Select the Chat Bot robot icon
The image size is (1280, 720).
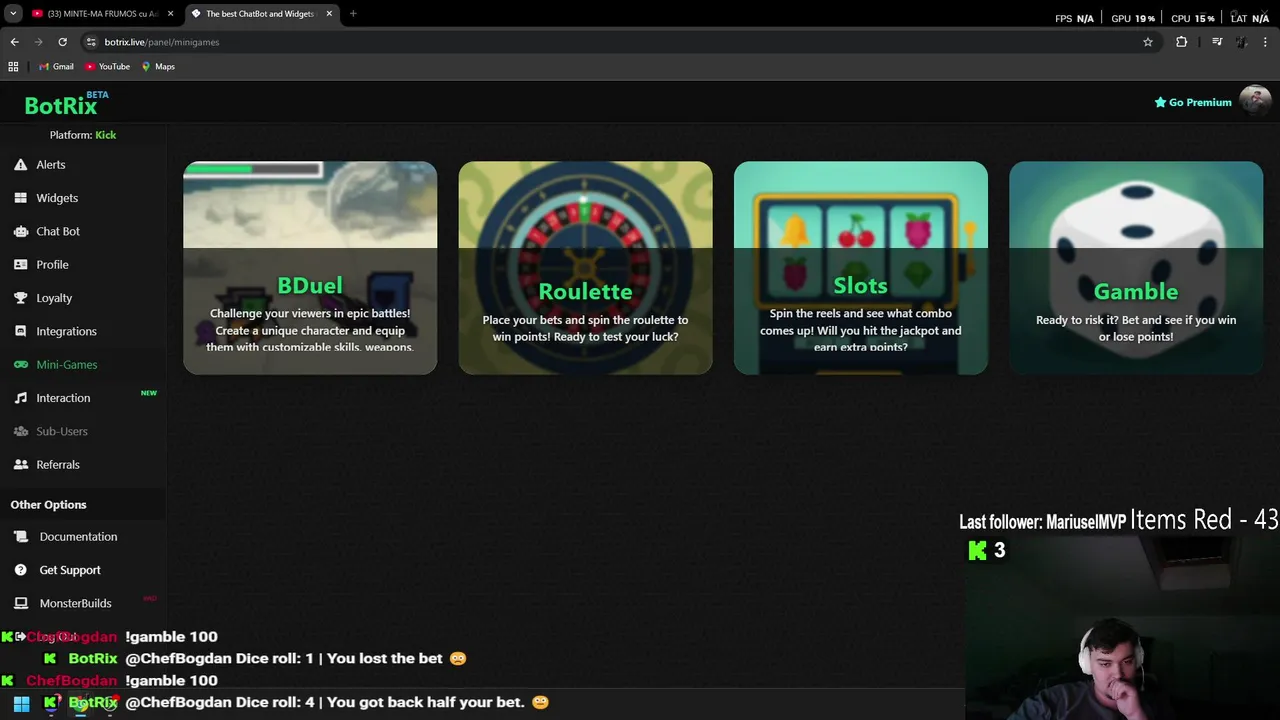point(20,231)
